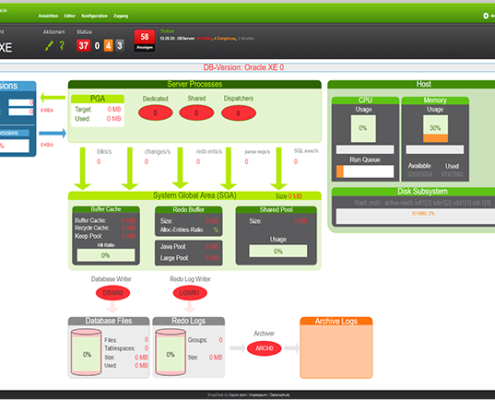Click the blue arrow pointing to server processes

[x=53, y=133]
